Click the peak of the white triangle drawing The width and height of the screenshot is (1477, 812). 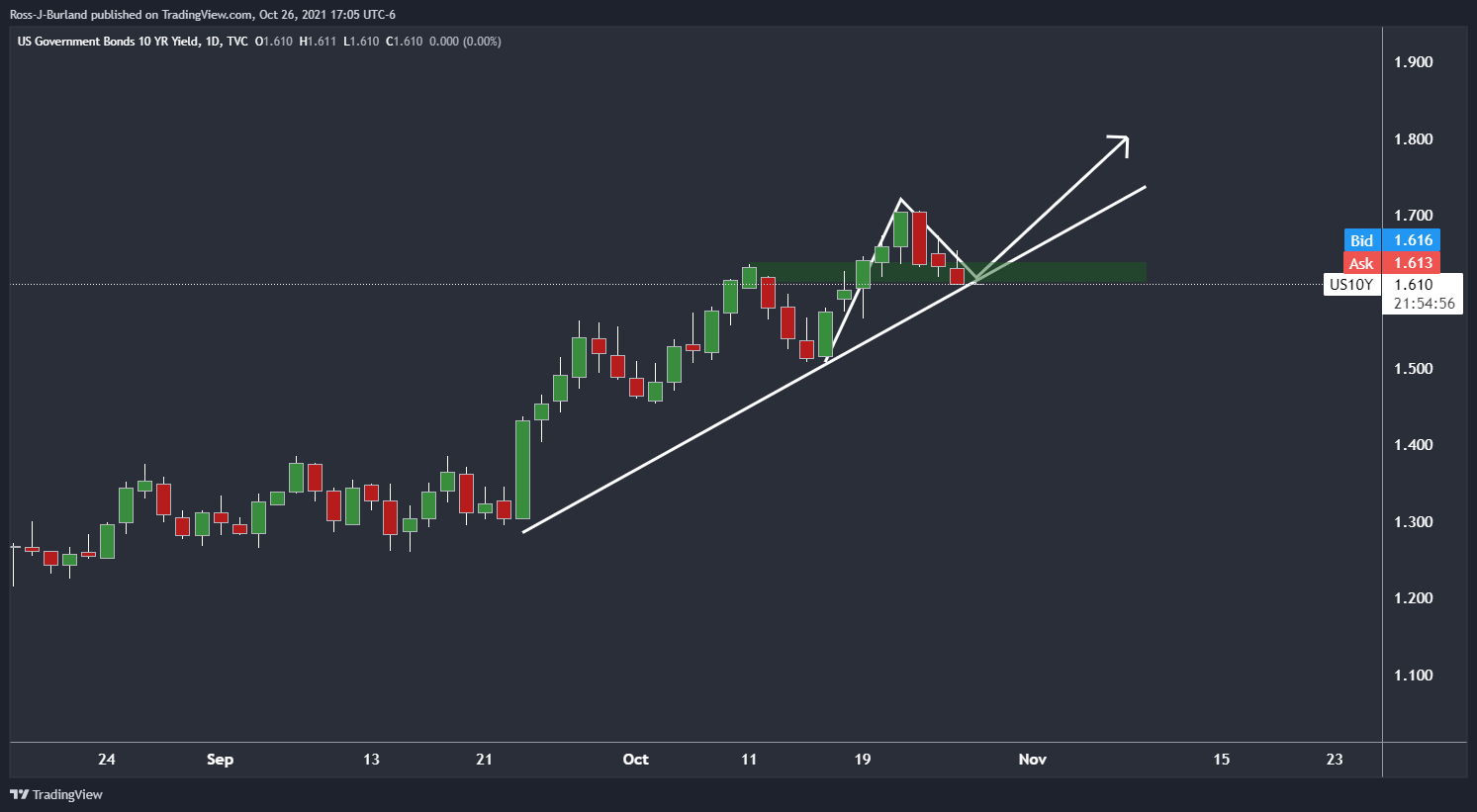click(900, 201)
